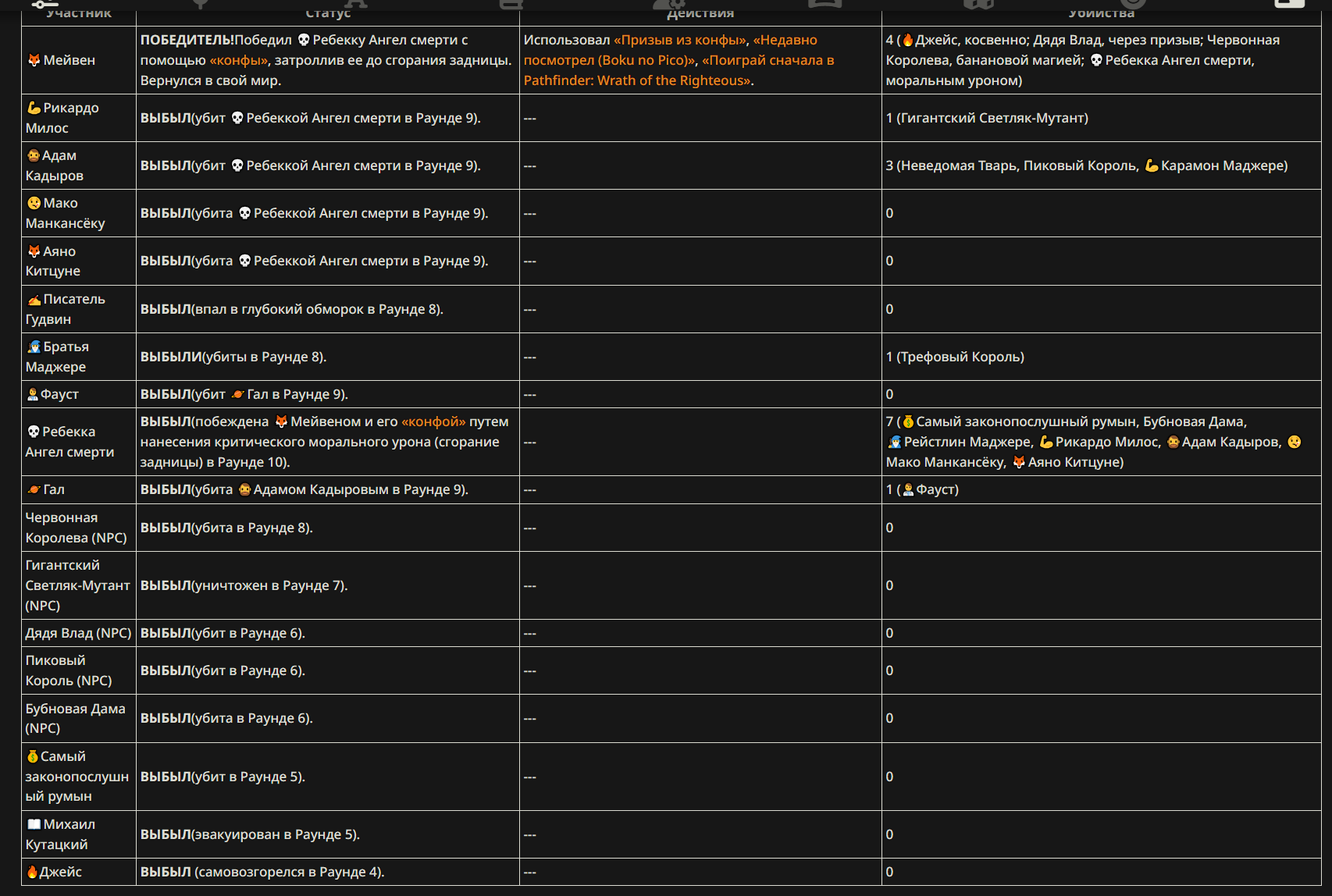Click the person emoji beside Фауст in participant column

point(33,394)
